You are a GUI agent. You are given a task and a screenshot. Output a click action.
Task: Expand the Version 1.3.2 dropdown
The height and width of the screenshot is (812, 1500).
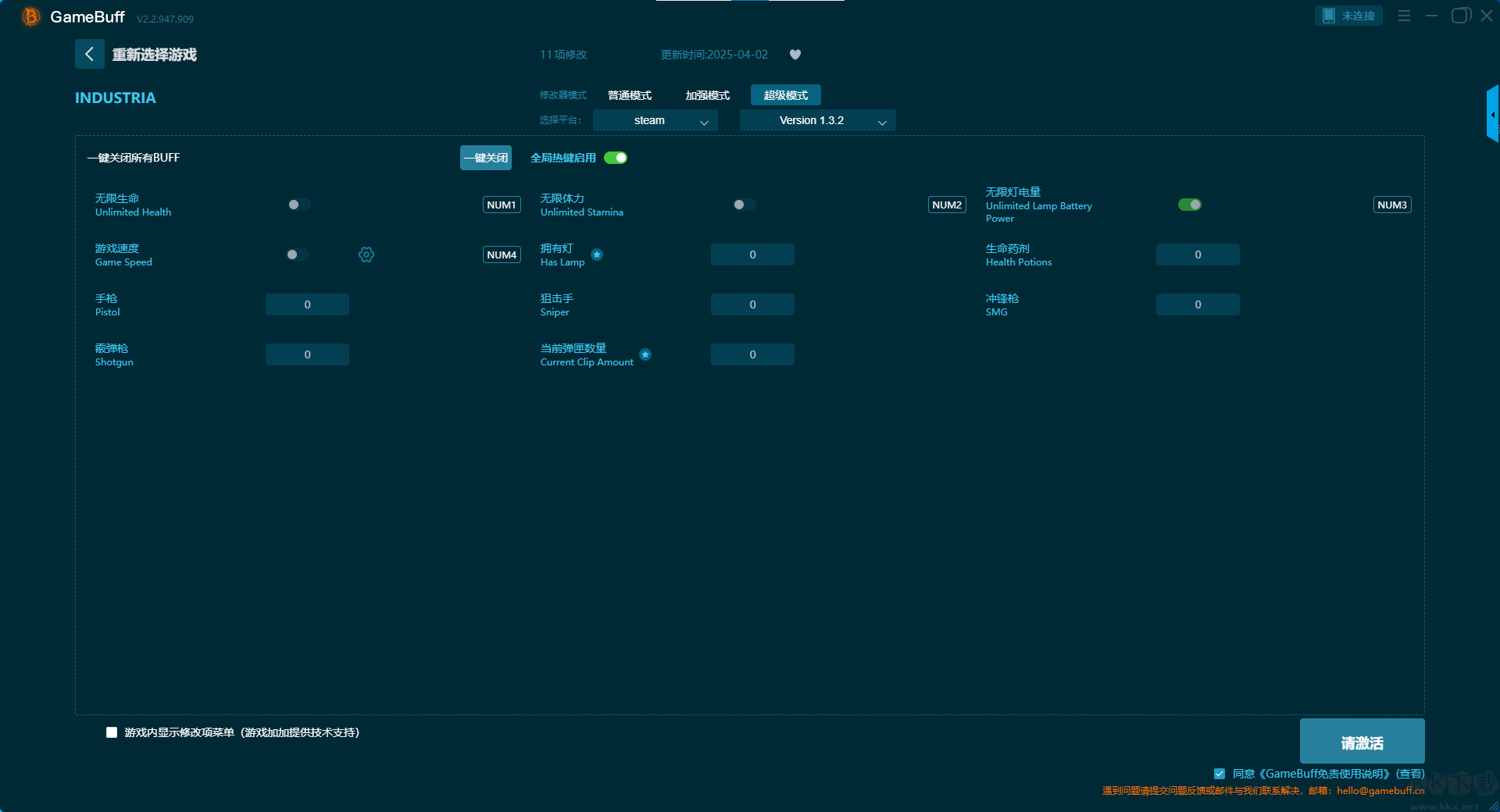click(817, 120)
